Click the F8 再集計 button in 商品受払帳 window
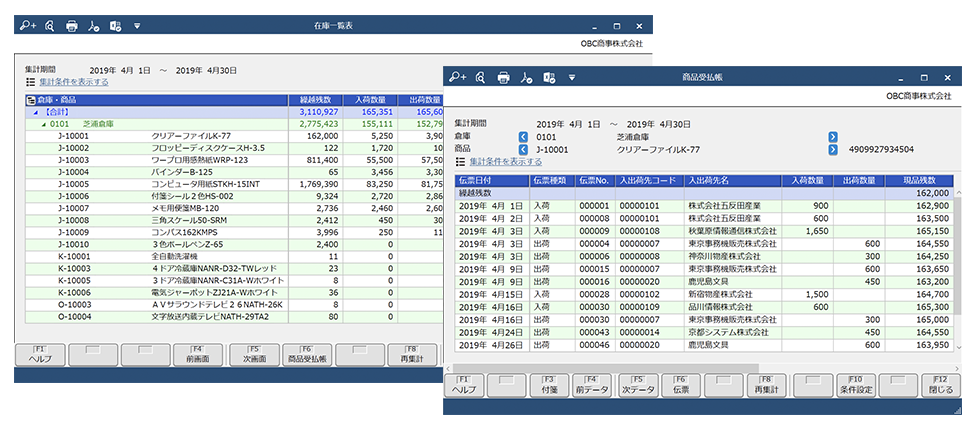Image resolution: width=976 pixels, height=430 pixels. pyautogui.click(x=767, y=386)
